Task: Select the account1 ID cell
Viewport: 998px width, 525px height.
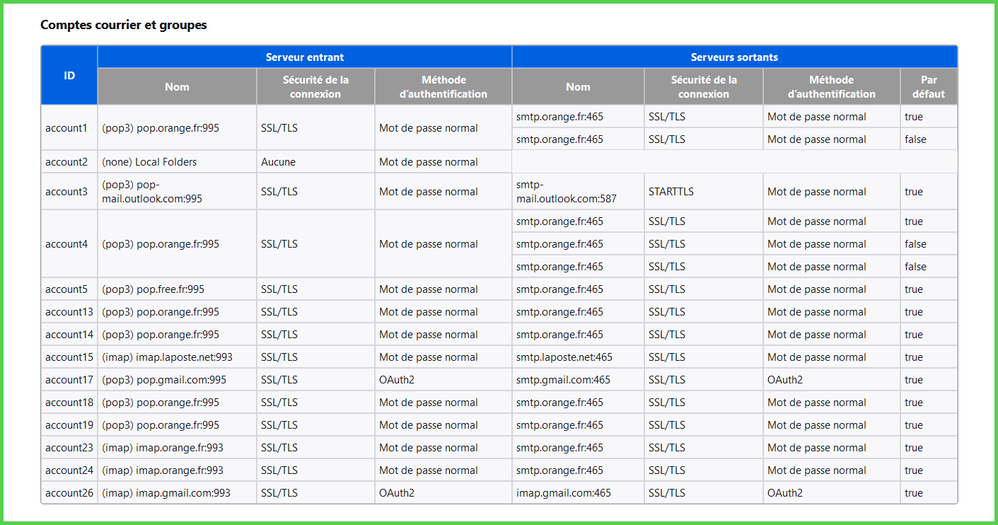Action: pyautogui.click(x=67, y=128)
